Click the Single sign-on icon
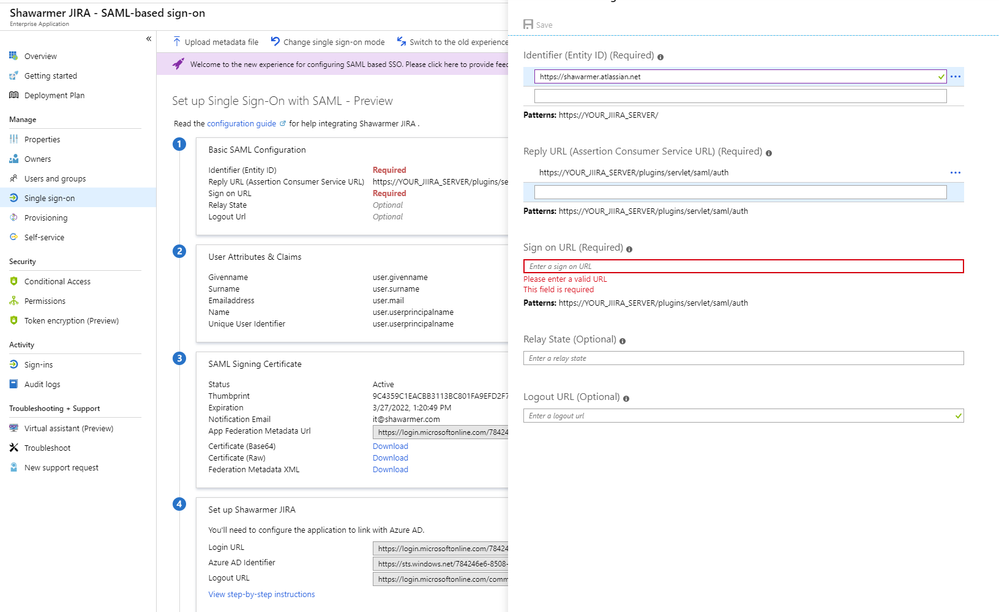Screen dimensions: 999x612 [13, 198]
